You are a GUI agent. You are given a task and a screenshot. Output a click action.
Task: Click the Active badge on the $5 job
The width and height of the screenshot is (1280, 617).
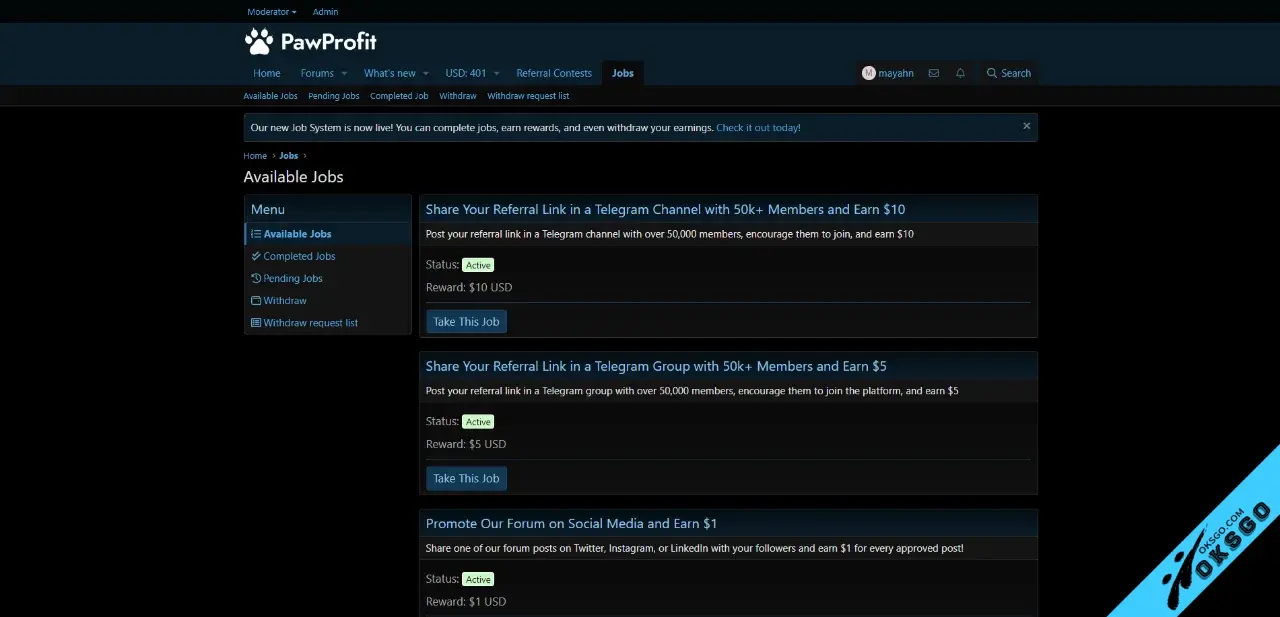(478, 422)
